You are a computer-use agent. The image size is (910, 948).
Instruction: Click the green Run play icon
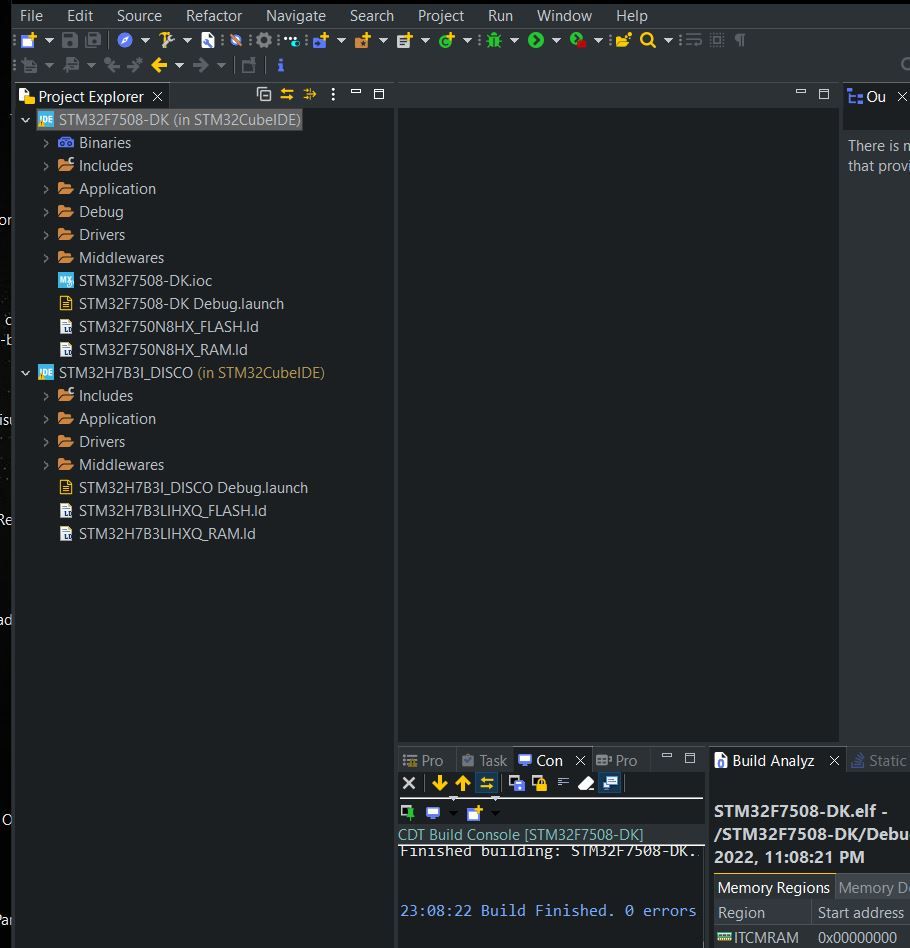click(536, 41)
